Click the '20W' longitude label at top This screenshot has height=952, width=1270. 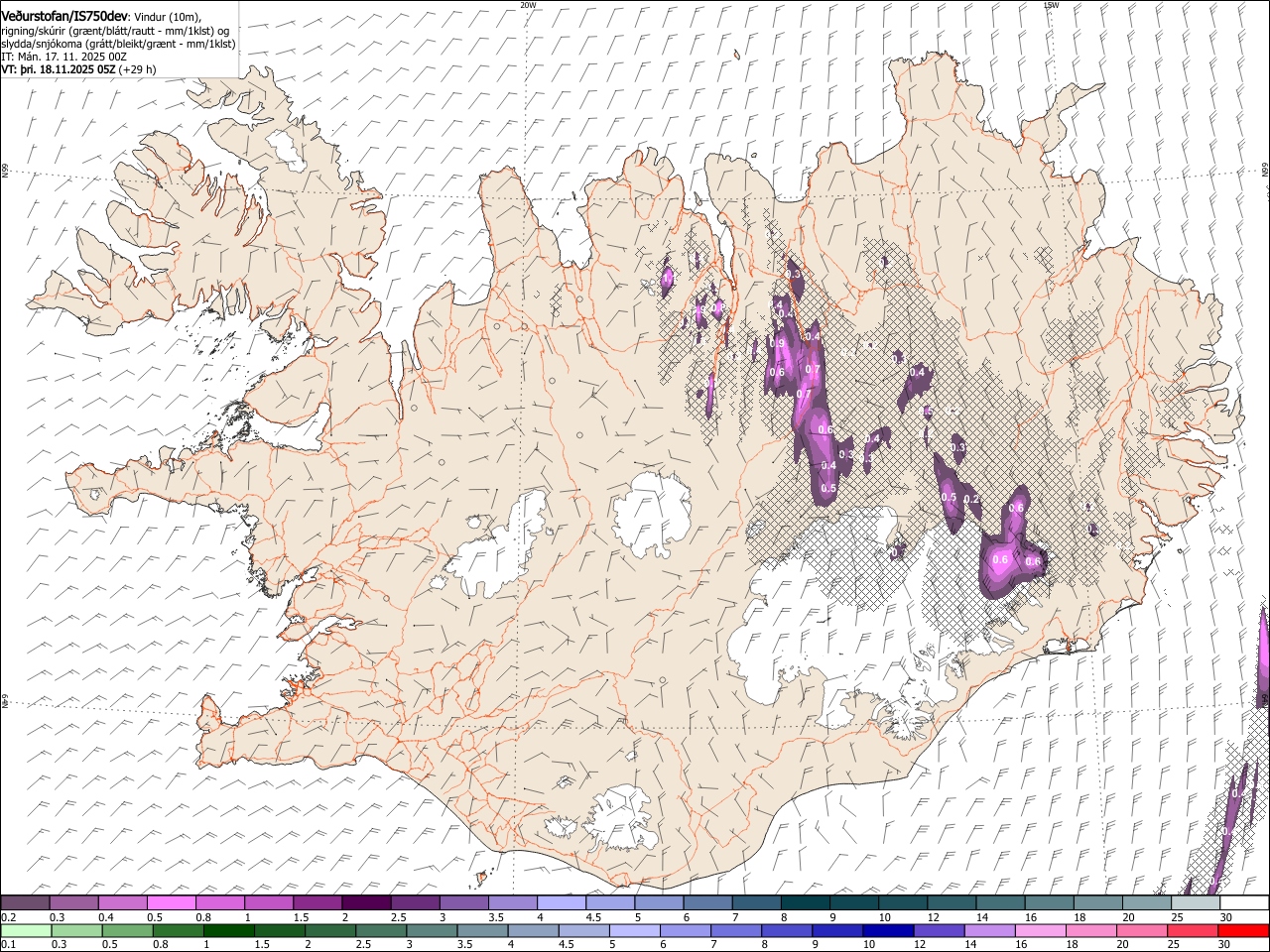(x=528, y=4)
